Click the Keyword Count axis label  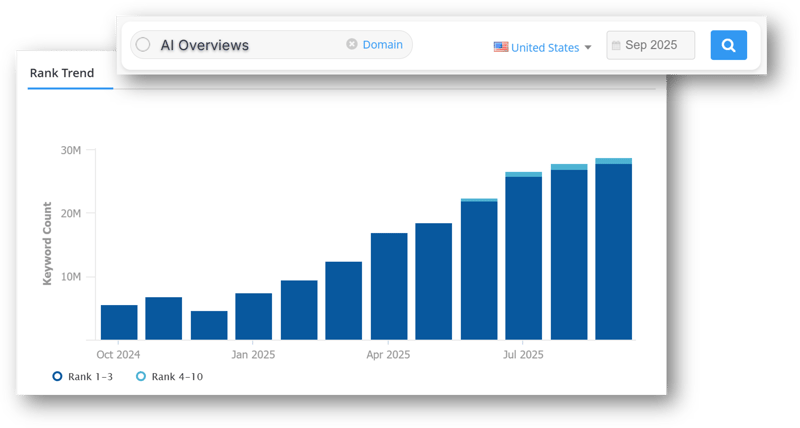click(47, 244)
